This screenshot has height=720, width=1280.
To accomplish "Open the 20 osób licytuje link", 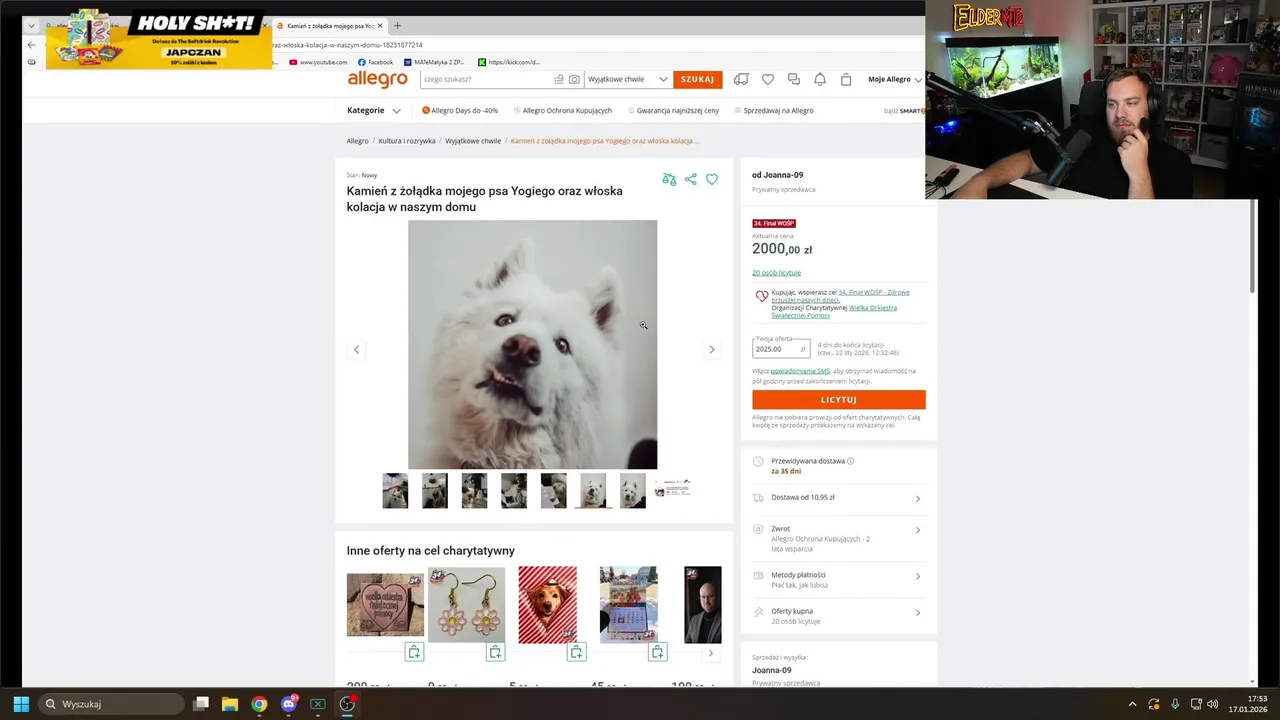I will click(776, 273).
